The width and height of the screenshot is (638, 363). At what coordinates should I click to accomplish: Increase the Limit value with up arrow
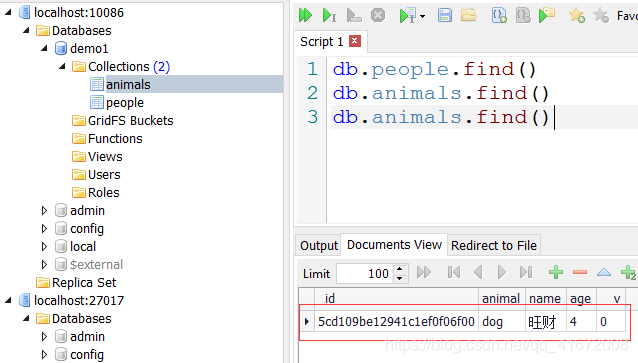click(400, 269)
